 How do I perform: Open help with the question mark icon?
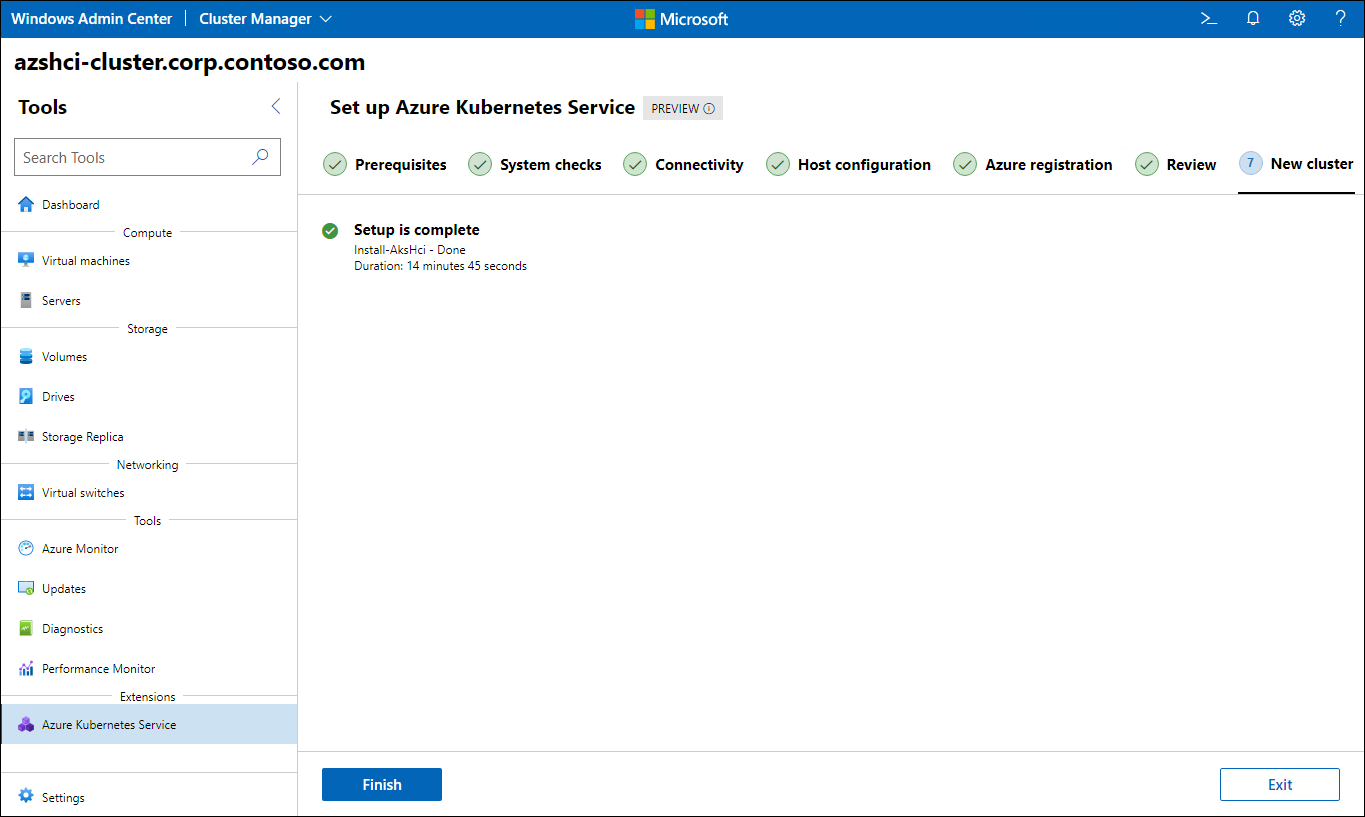tap(1340, 18)
